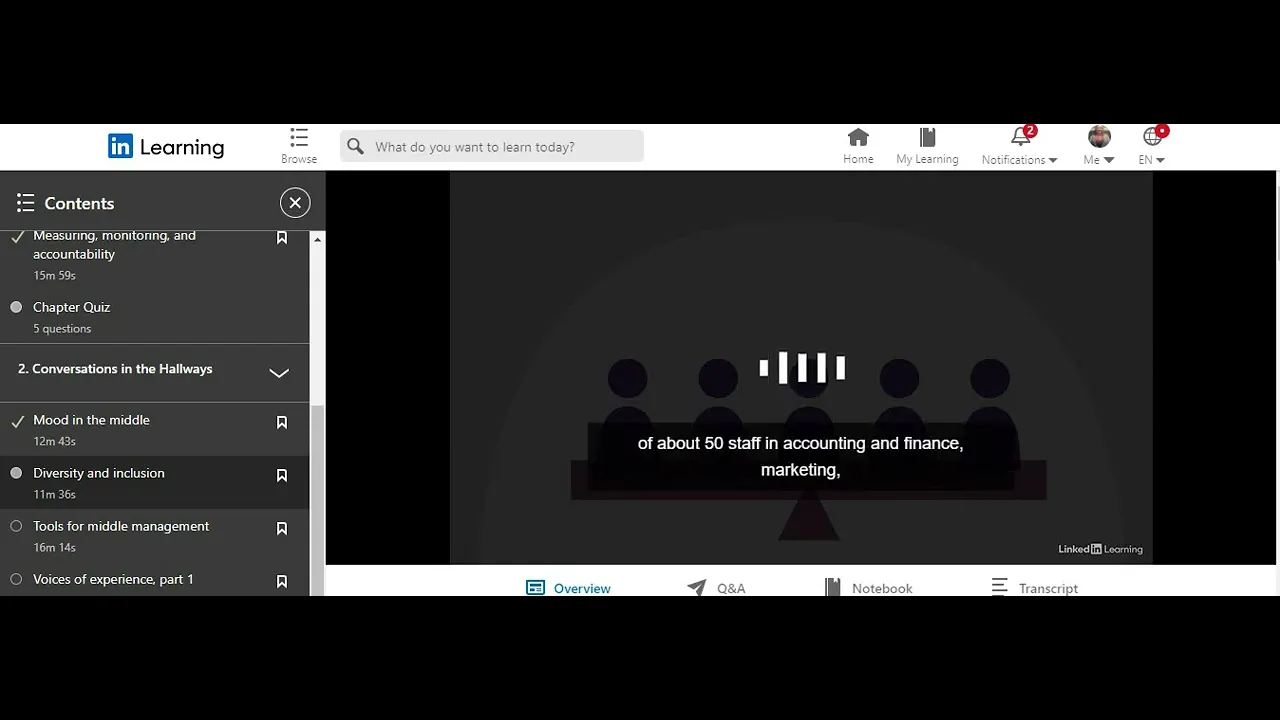
Task: Go to Home icon
Action: pyautogui.click(x=858, y=137)
